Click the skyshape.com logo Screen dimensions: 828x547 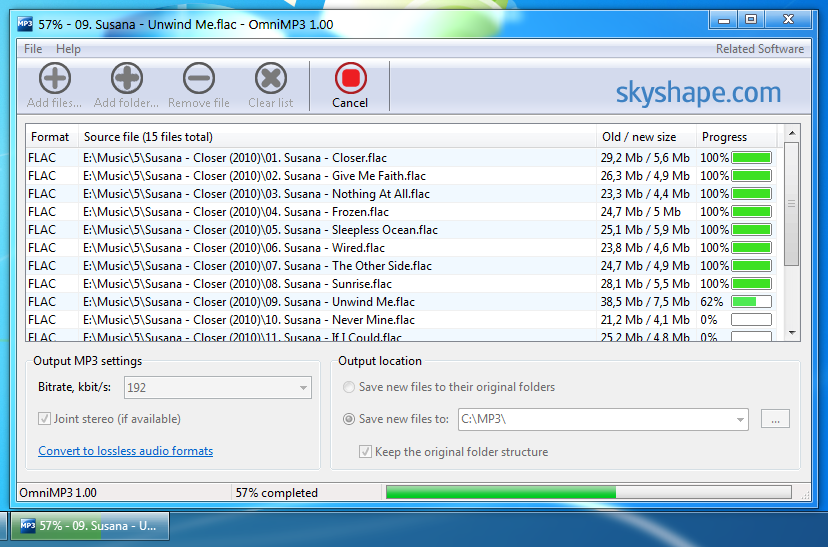pos(697,93)
